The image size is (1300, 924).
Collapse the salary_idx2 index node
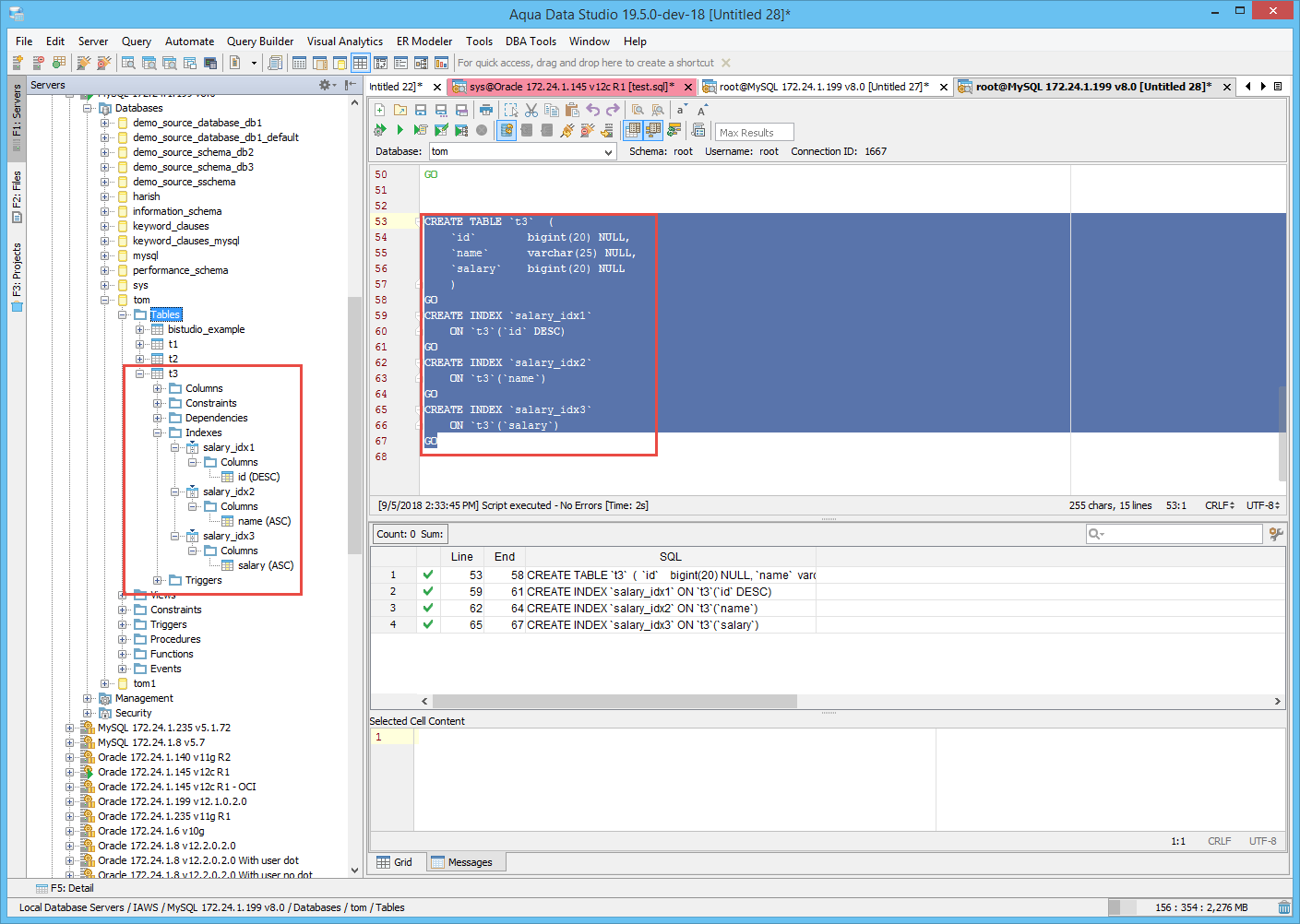click(175, 492)
